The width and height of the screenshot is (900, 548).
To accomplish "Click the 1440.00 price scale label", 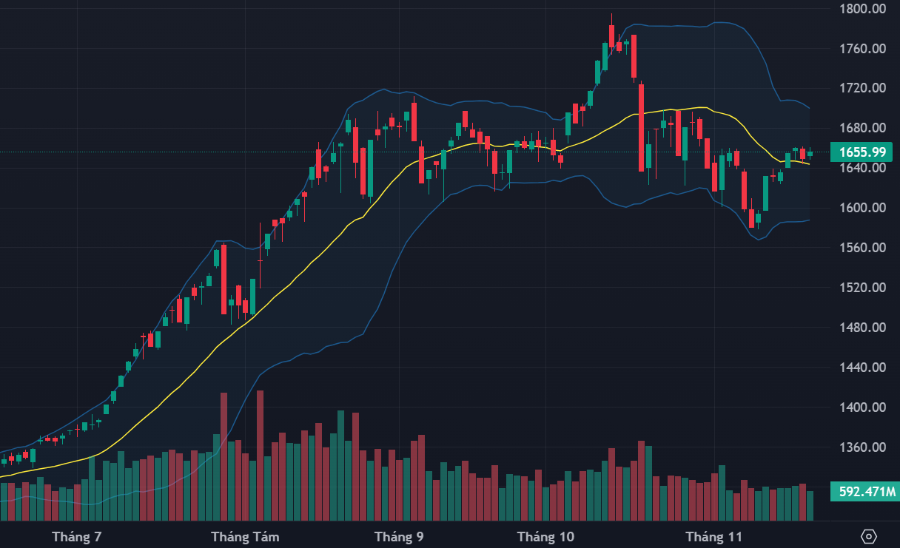I will (x=863, y=368).
